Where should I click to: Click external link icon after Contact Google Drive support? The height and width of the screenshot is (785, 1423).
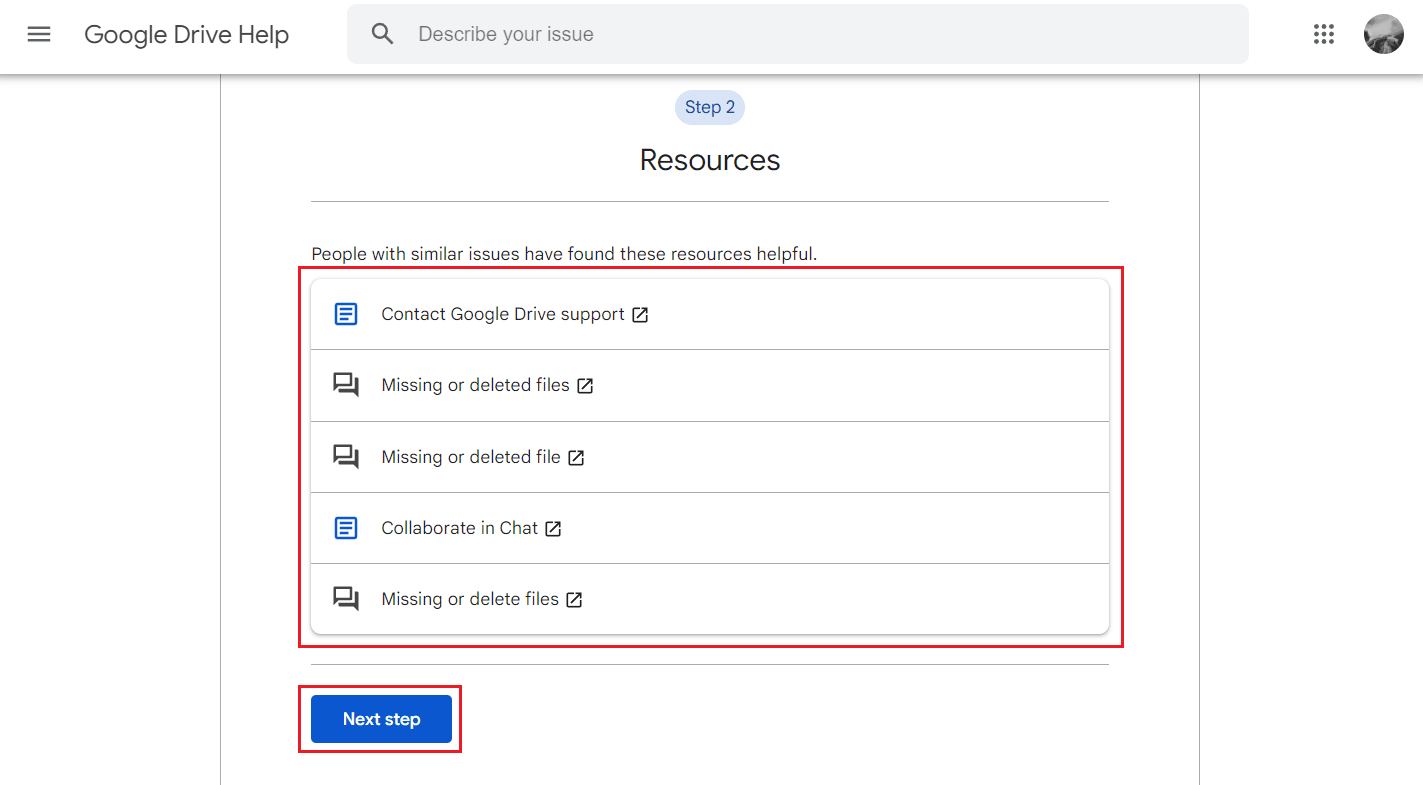point(640,315)
